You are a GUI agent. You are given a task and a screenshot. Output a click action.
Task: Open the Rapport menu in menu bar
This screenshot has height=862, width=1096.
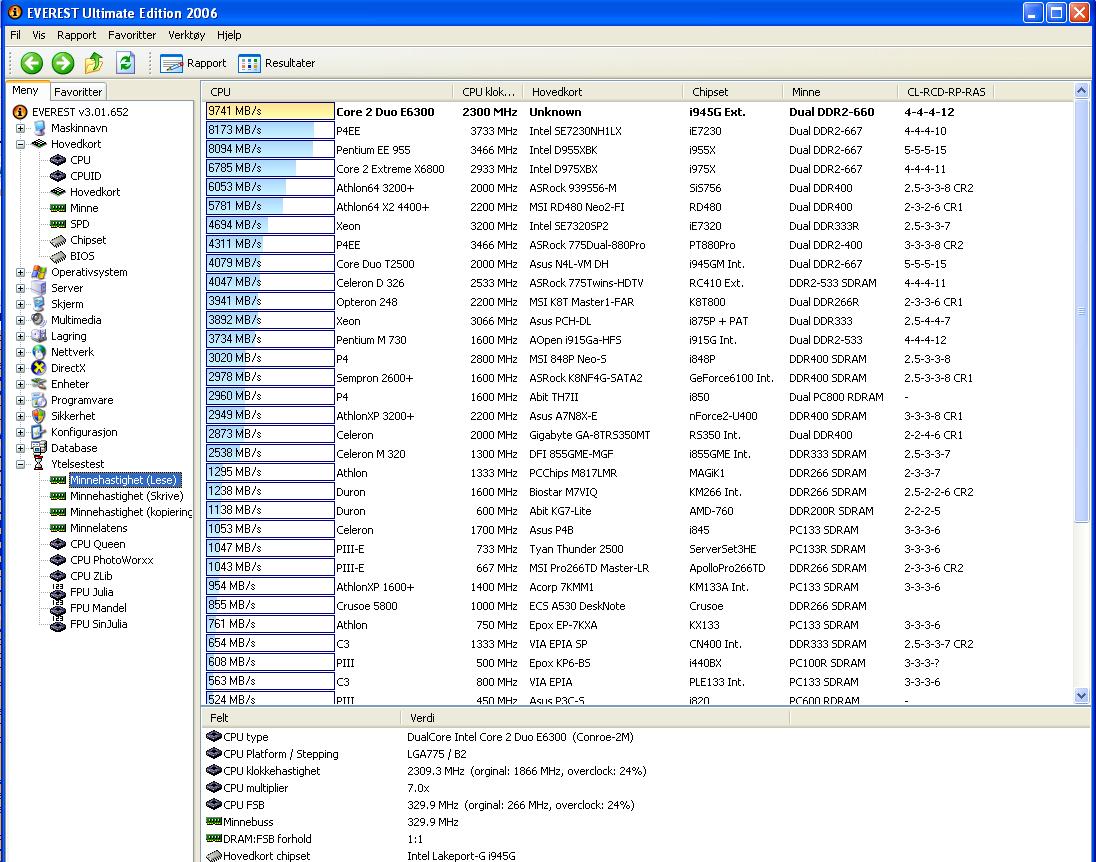(x=76, y=35)
